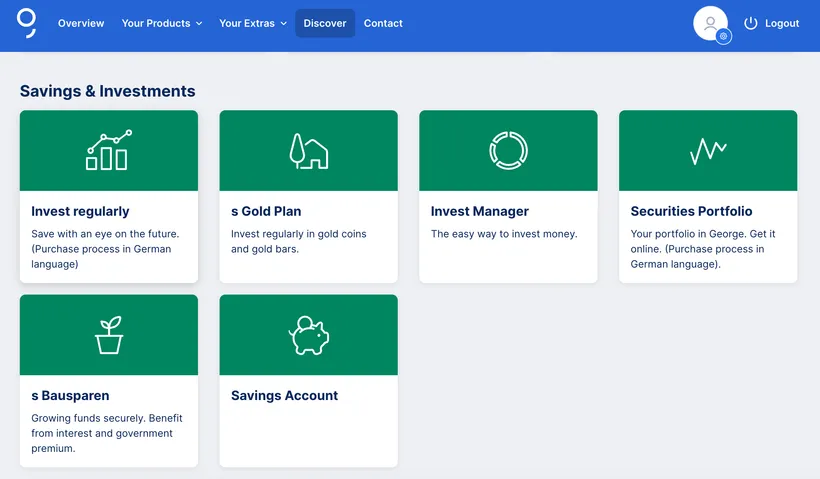Open the Invest Manager title

[x=480, y=211]
